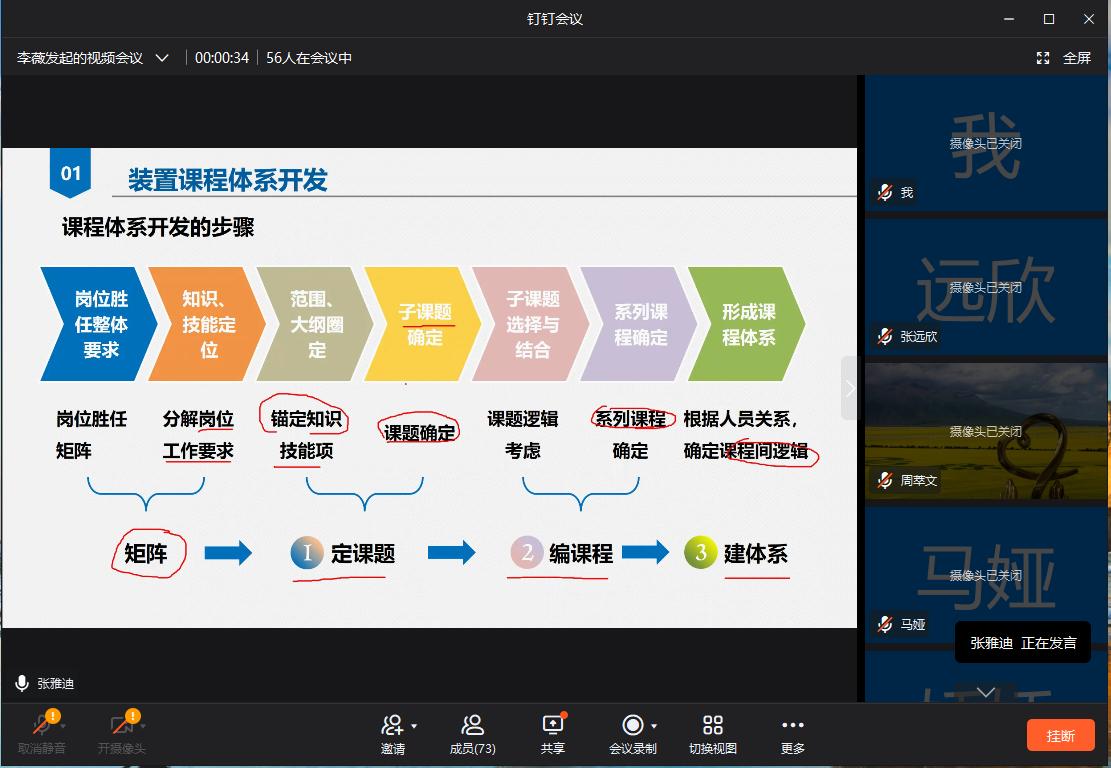1111x768 pixels.
Task: Click the 56人在会议中 participant count
Action: (x=309, y=58)
